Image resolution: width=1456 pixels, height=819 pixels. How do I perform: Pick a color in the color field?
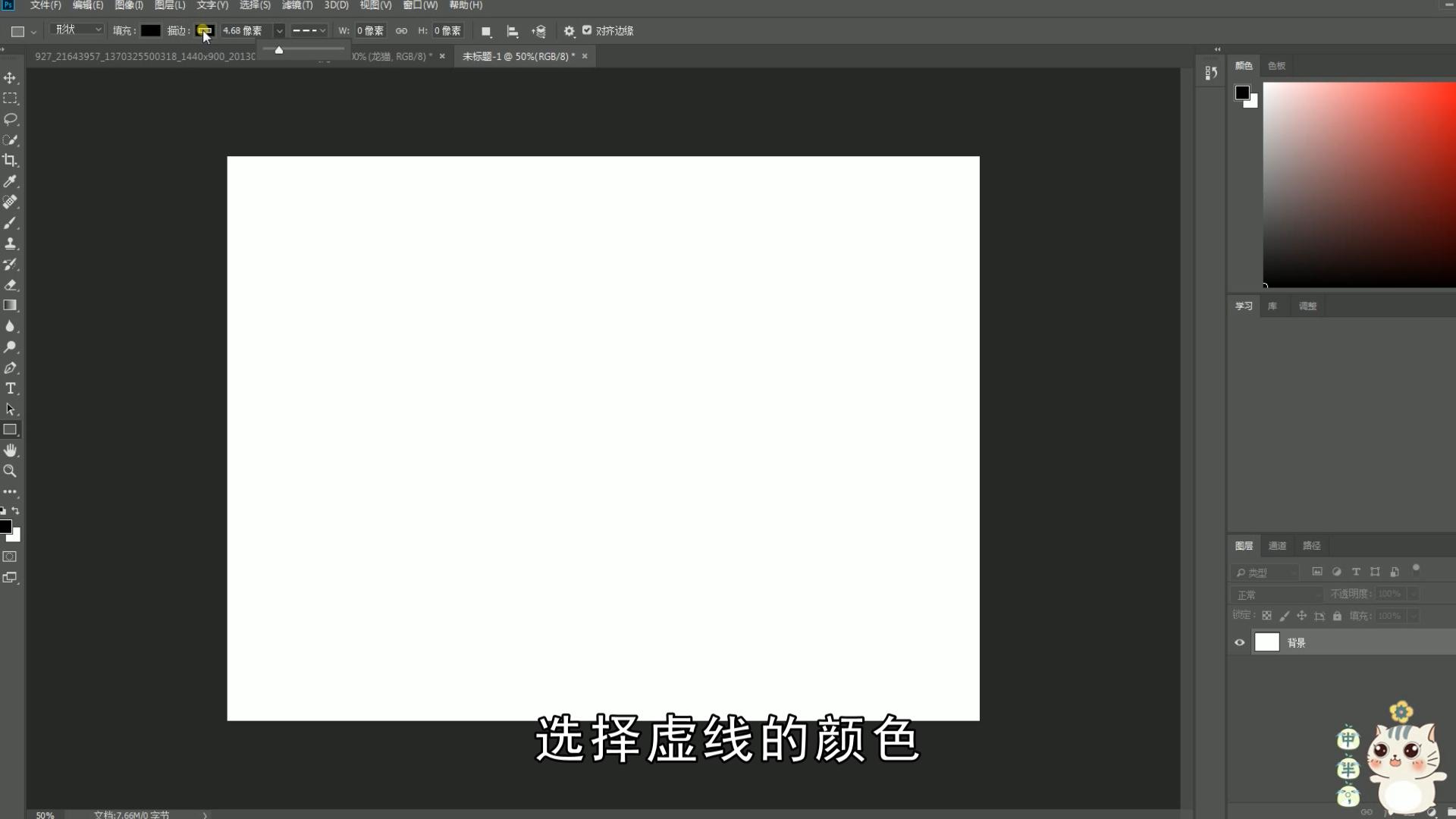tap(1359, 184)
